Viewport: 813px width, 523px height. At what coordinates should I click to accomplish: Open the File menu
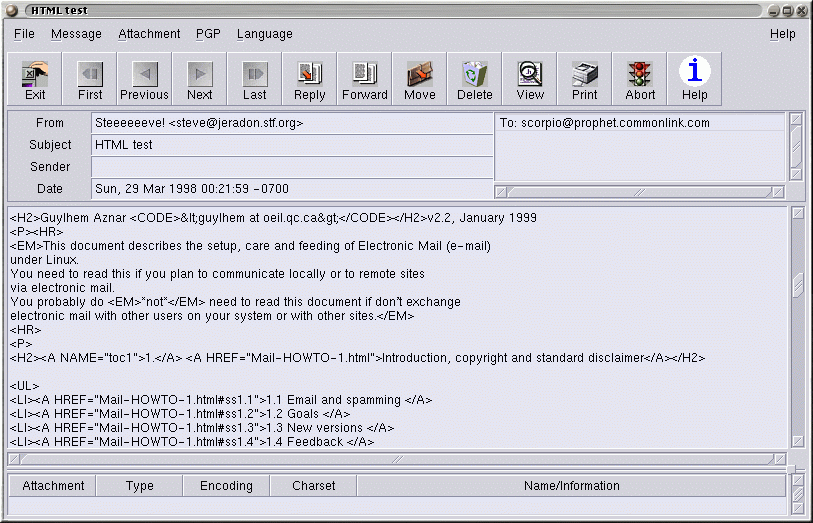[x=24, y=34]
